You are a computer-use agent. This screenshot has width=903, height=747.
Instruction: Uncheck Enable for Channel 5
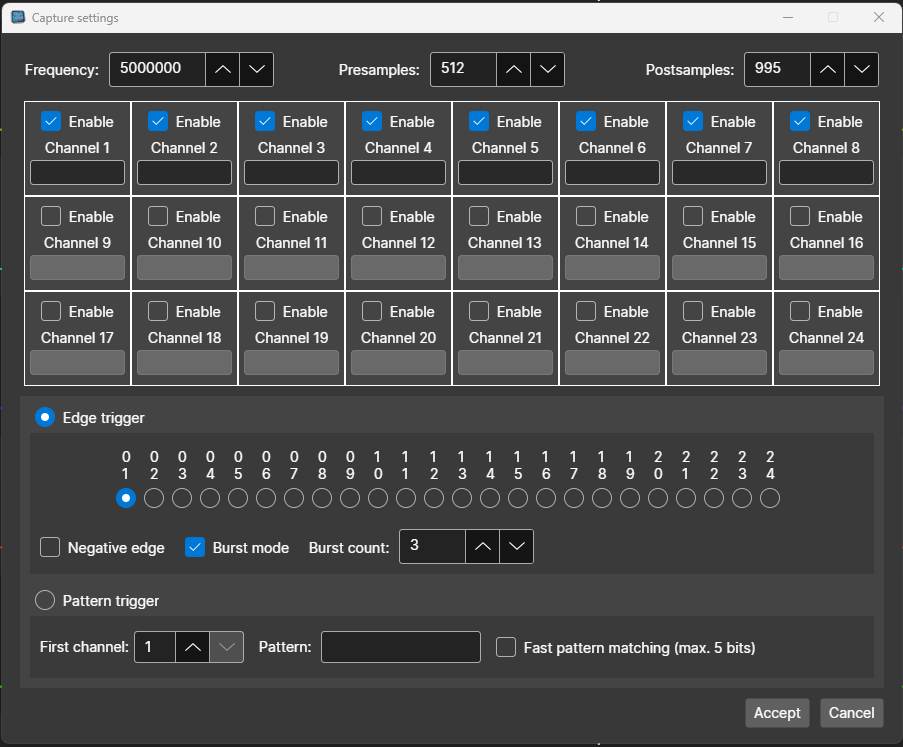479,122
